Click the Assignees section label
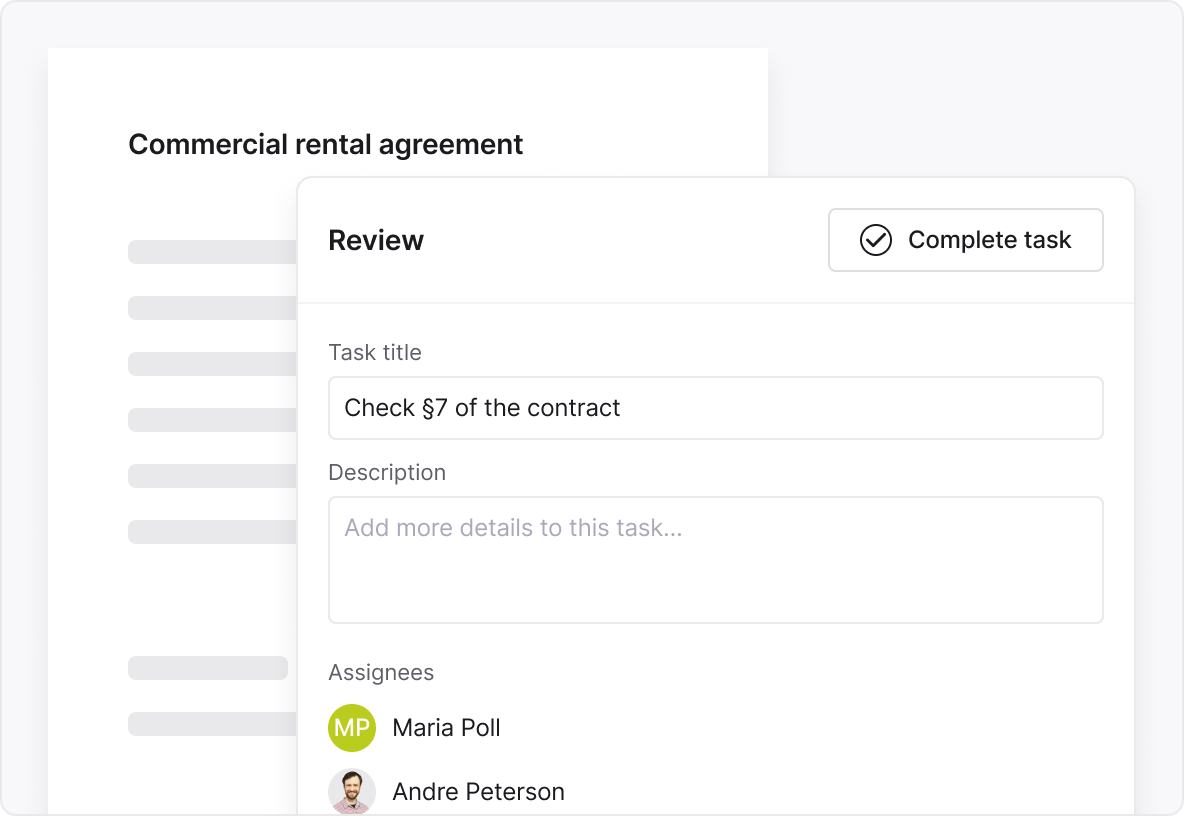The image size is (1184, 816). point(381,672)
